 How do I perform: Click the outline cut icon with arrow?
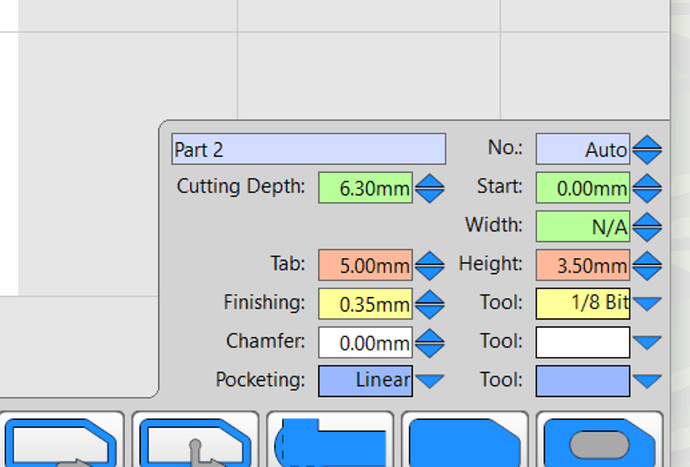pos(62,440)
